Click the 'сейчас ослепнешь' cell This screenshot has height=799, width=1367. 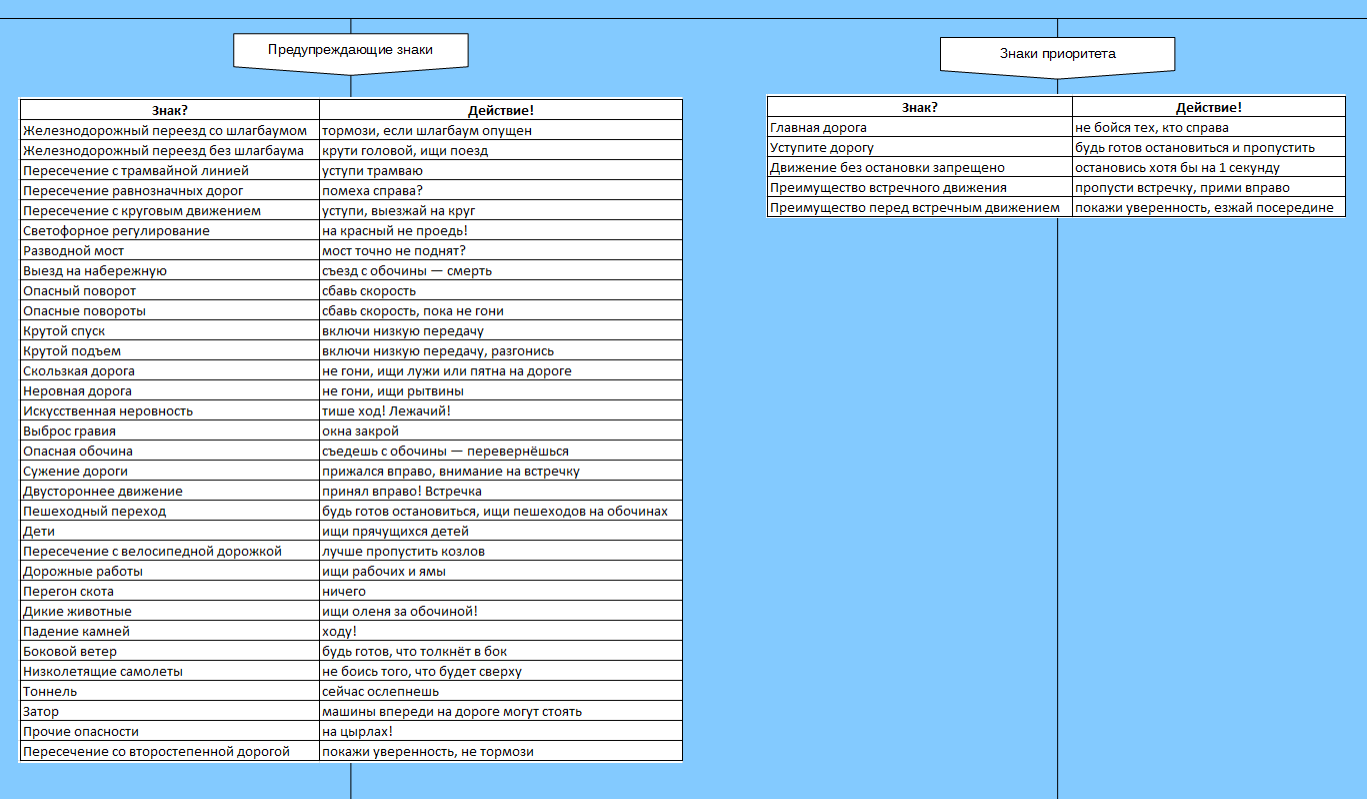pos(500,691)
